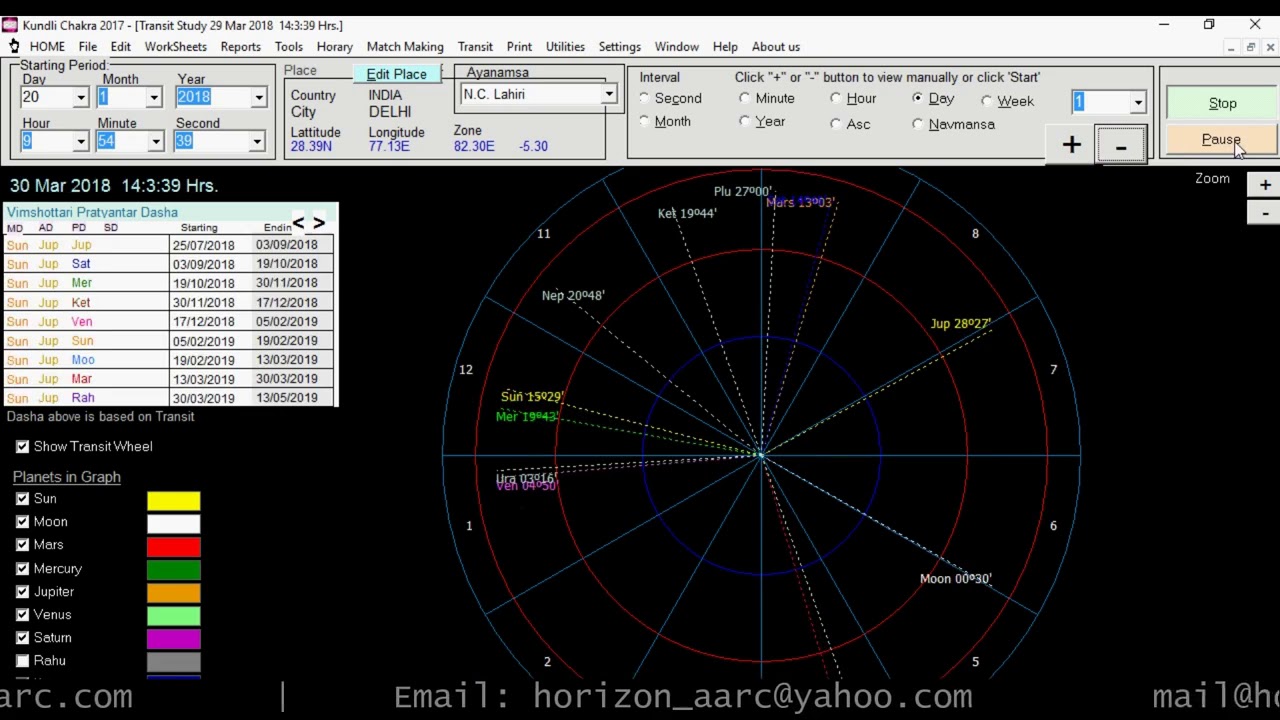Select the Sun Jup Rah dasha row
Image resolution: width=1280 pixels, height=720 pixels.
pyautogui.click(x=170, y=398)
